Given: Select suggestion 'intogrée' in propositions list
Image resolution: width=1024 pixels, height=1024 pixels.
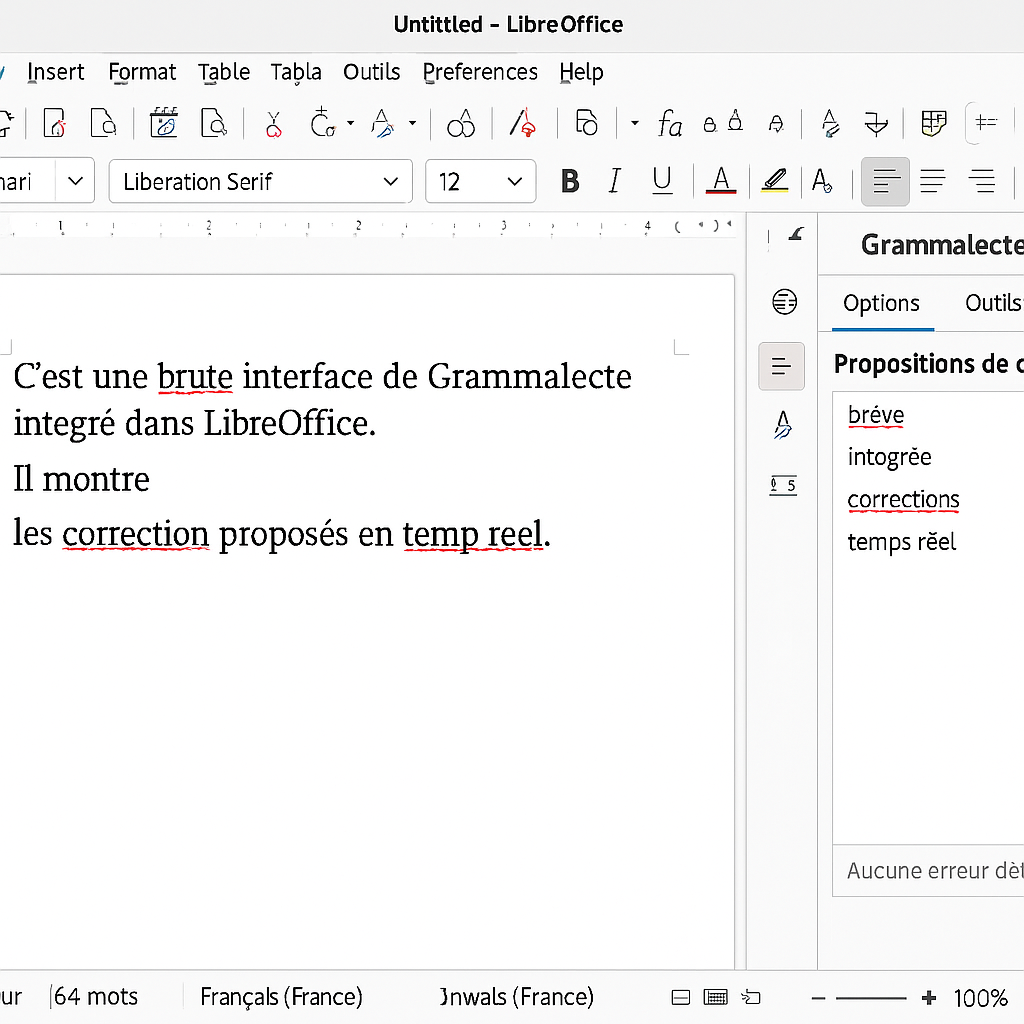Looking at the screenshot, I should pyautogui.click(x=889, y=457).
